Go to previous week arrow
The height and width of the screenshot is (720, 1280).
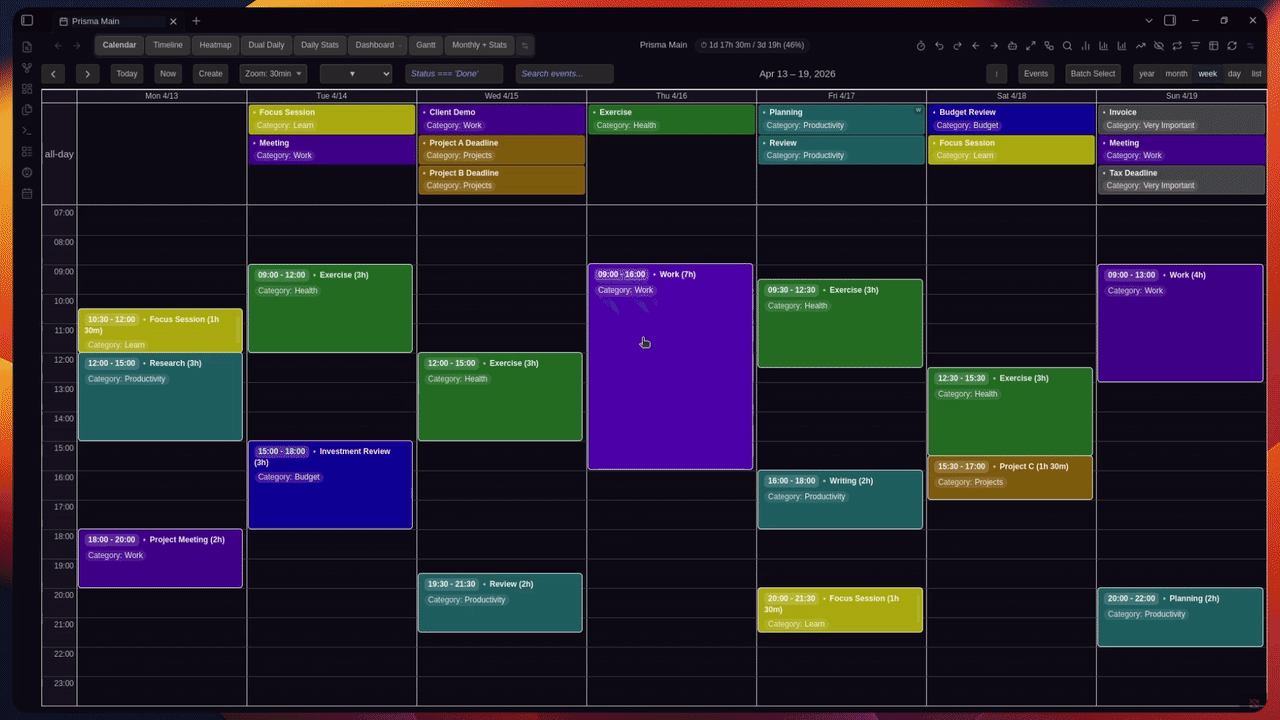click(x=53, y=74)
